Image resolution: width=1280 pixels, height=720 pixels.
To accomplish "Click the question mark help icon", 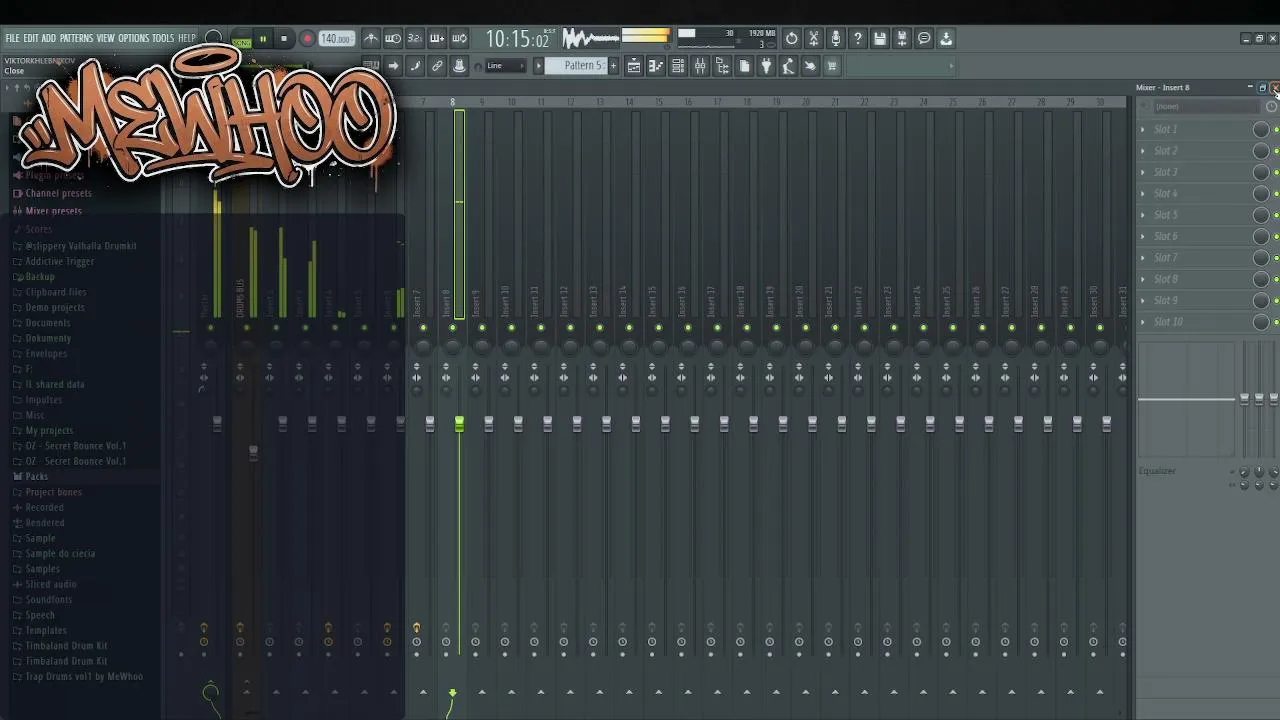I will (x=858, y=39).
